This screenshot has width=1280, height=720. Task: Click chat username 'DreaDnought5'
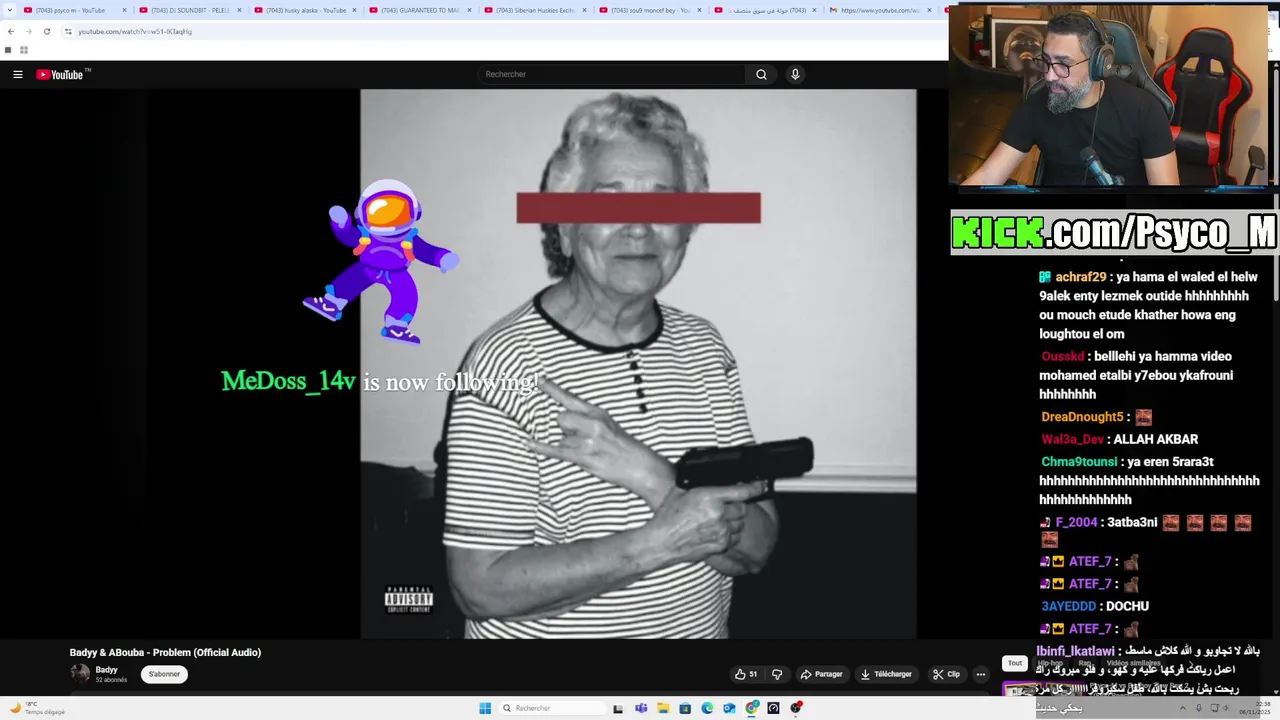tap(1082, 417)
